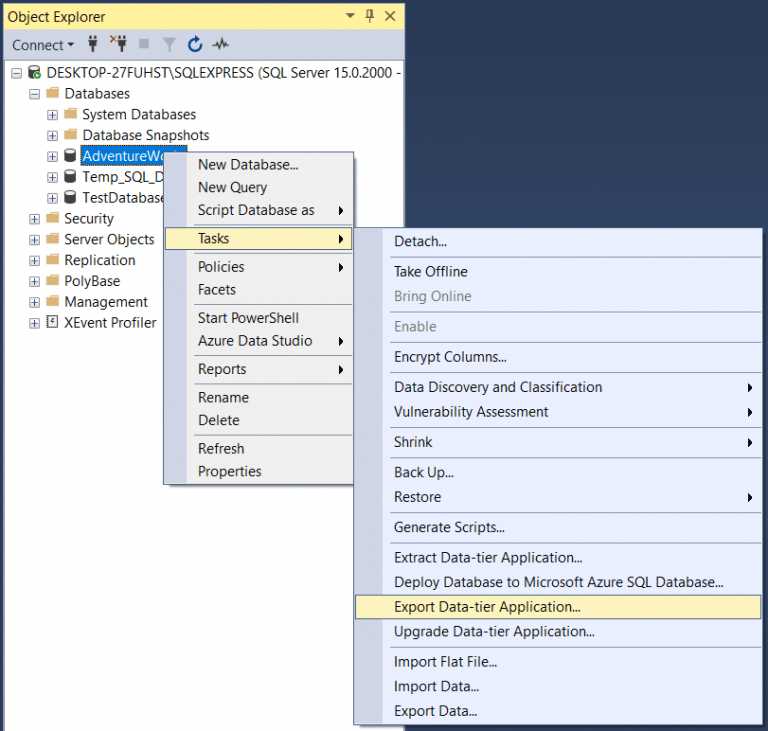The image size is (768, 731).
Task: Click the Security folder icon
Action: (x=52, y=219)
